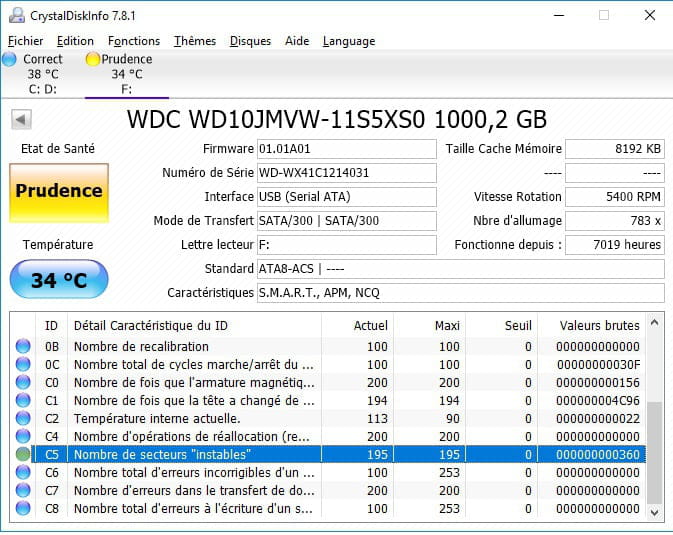
Task: Click the Lettre lecteur F: field
Action: (347, 245)
